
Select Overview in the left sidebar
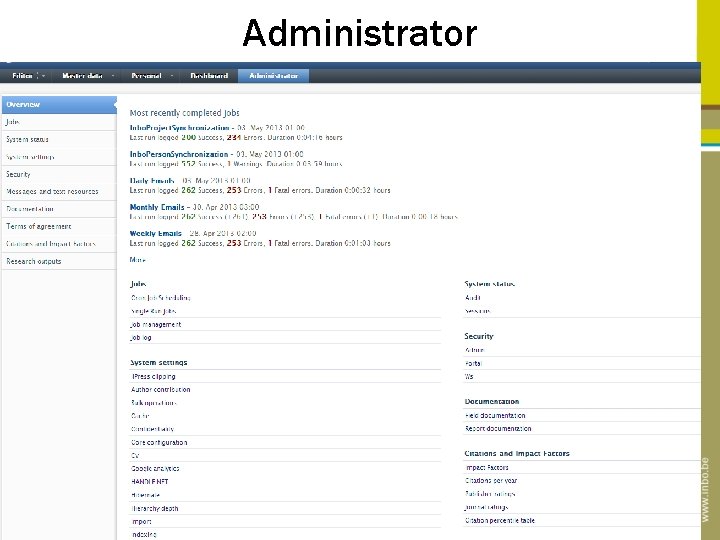[x=59, y=105]
